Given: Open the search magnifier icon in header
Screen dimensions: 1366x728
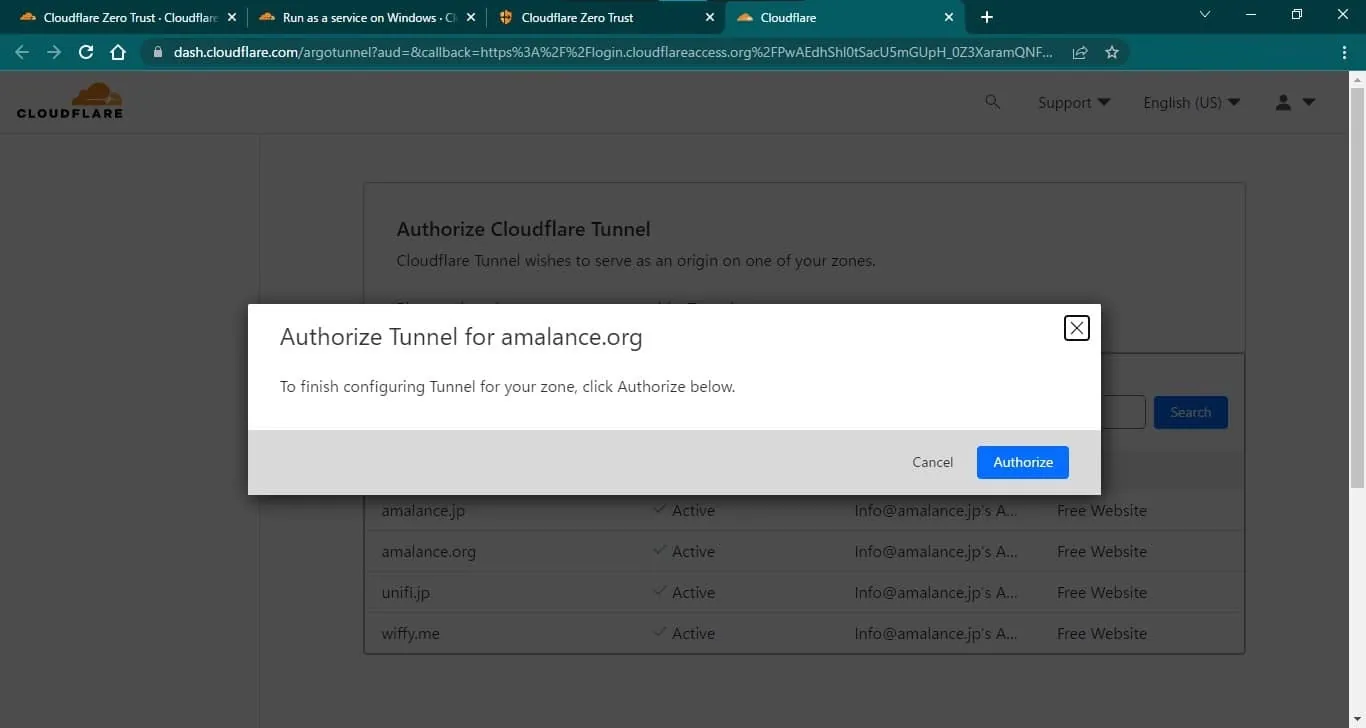Looking at the screenshot, I should [x=992, y=102].
